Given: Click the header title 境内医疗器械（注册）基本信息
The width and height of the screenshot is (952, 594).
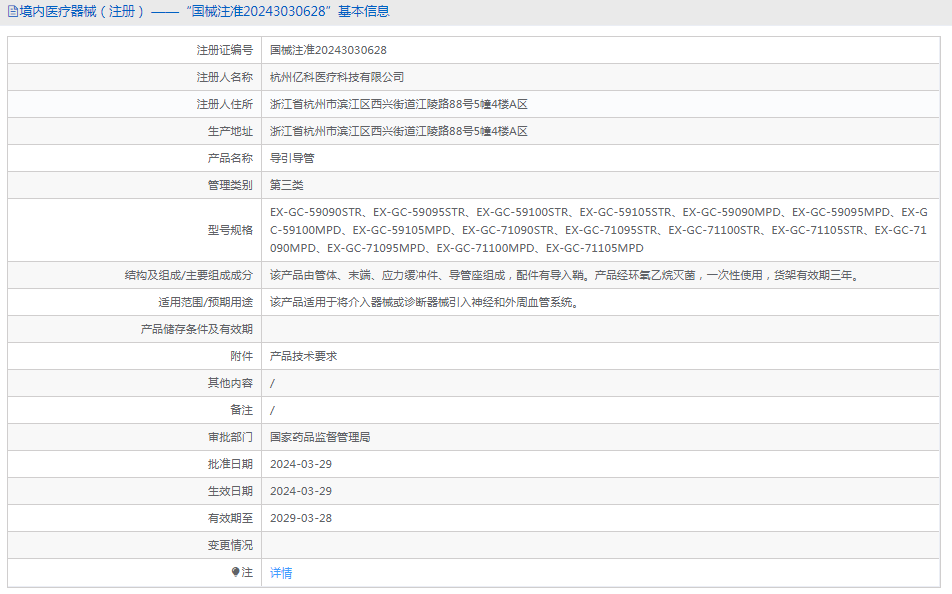Looking at the screenshot, I should [204, 12].
